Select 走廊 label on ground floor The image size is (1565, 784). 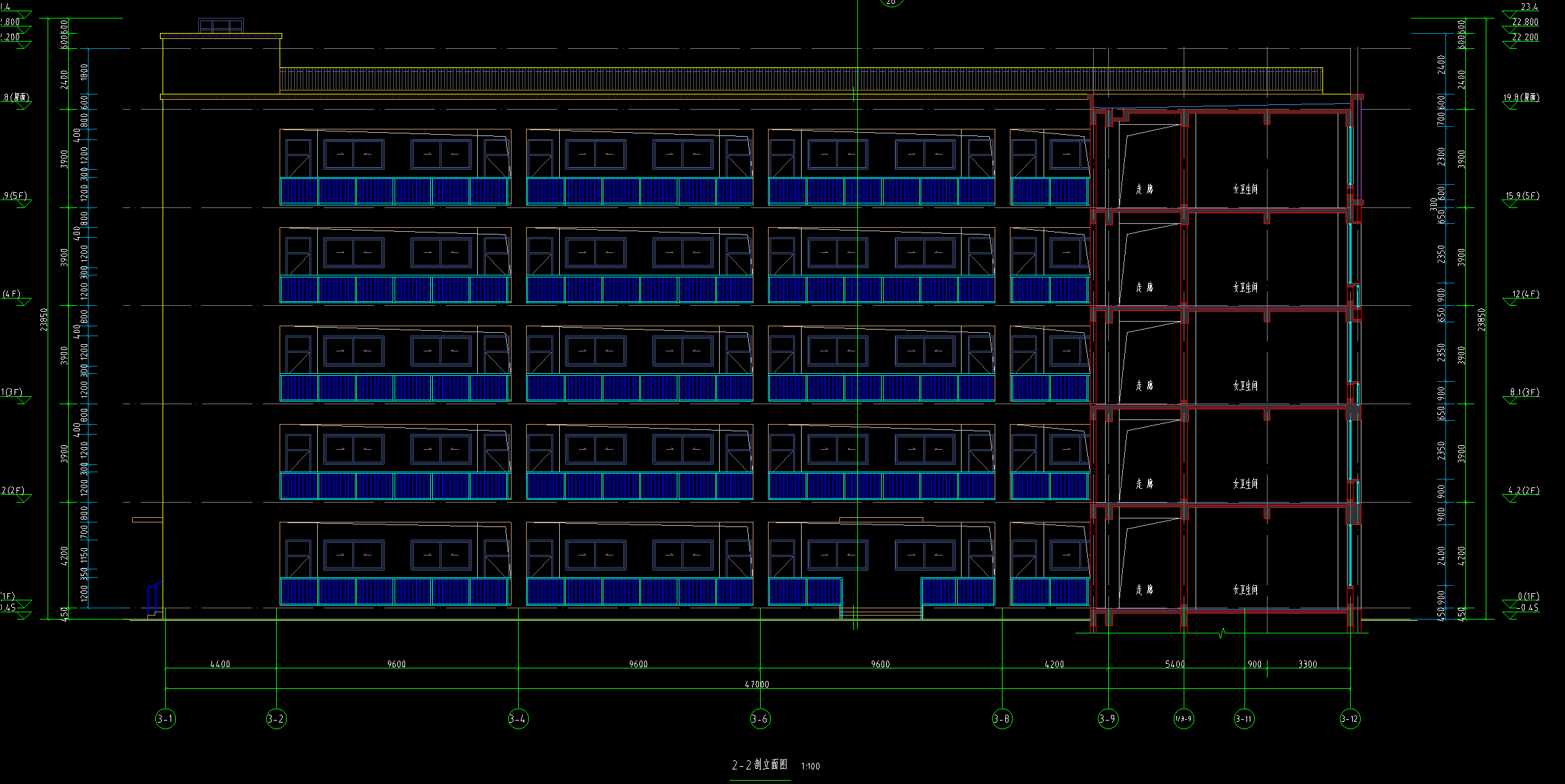tap(1145, 589)
